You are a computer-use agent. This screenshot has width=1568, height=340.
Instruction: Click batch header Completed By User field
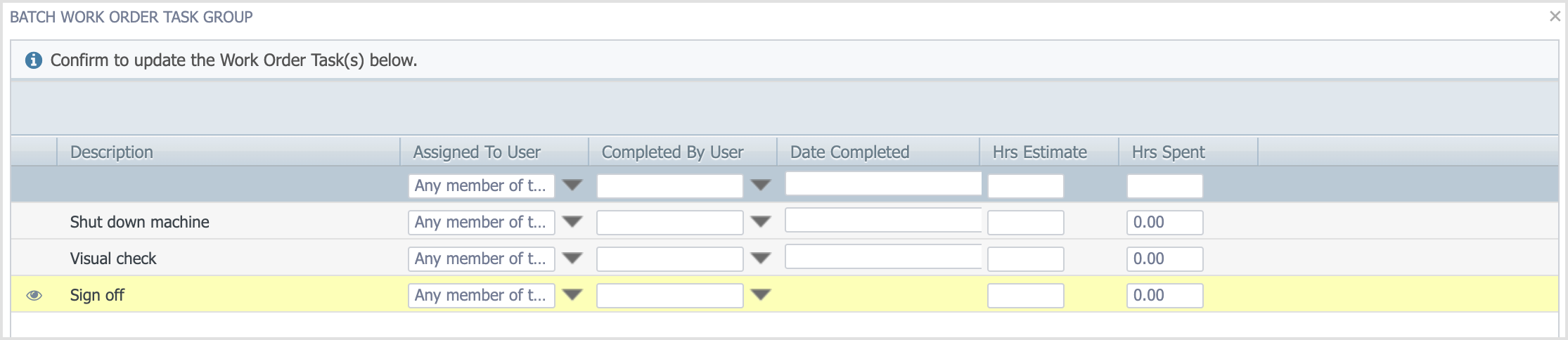670,186
